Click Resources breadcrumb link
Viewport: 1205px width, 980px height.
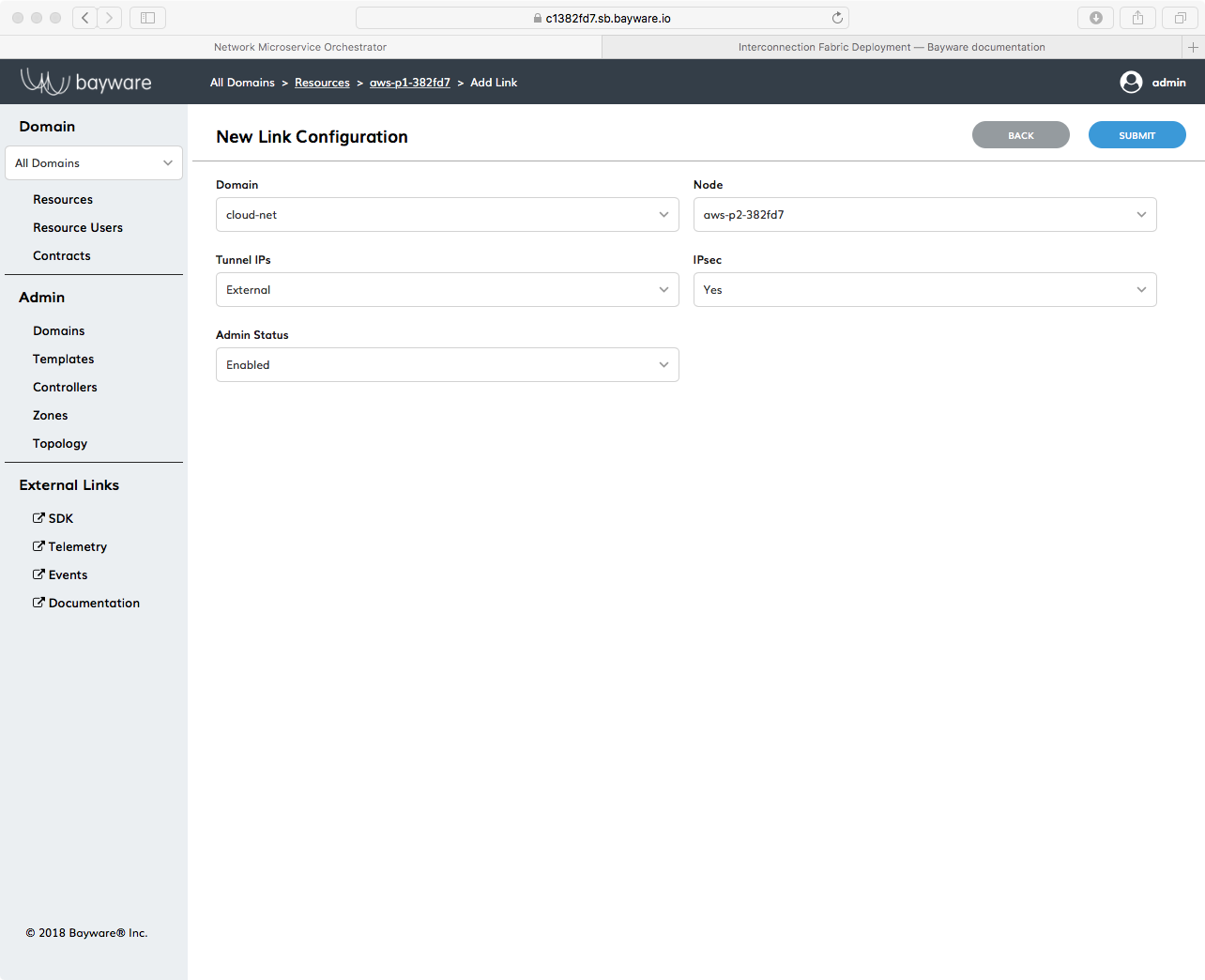pos(322,83)
